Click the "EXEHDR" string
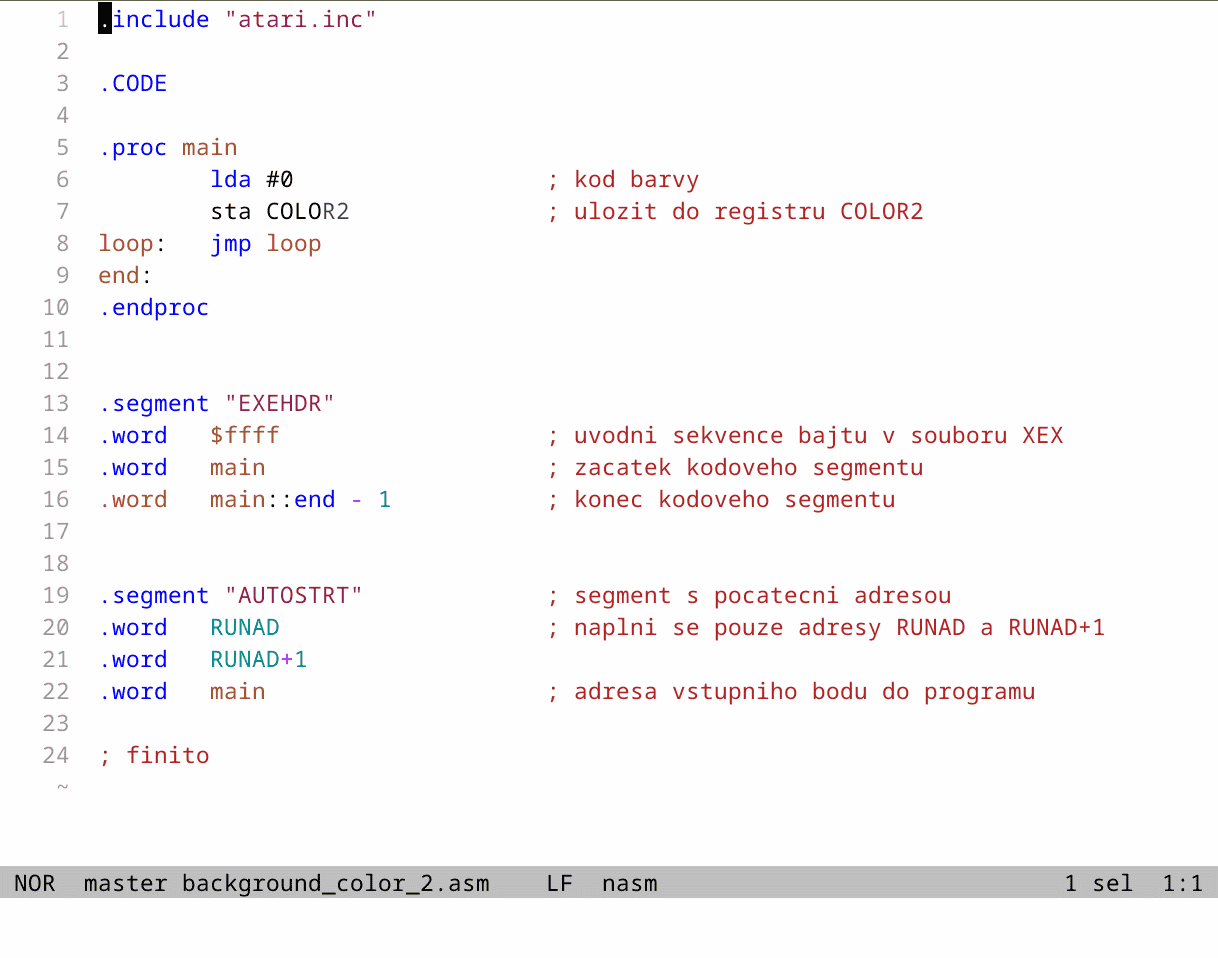 click(280, 403)
